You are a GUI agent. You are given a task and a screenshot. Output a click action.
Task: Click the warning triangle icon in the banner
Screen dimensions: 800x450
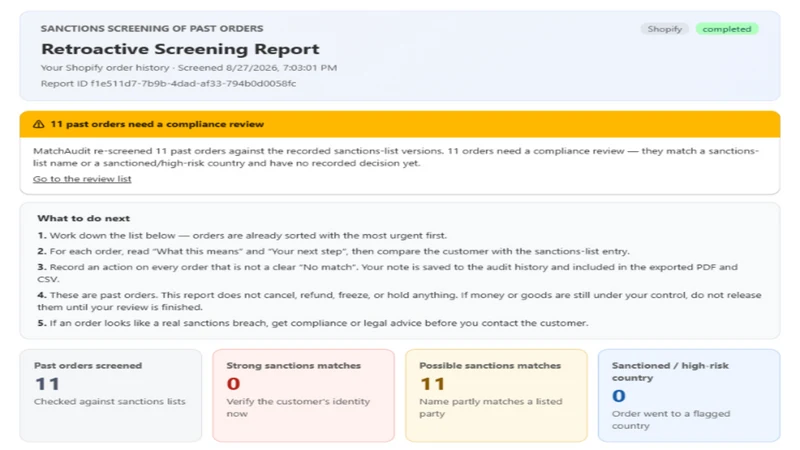click(38, 124)
